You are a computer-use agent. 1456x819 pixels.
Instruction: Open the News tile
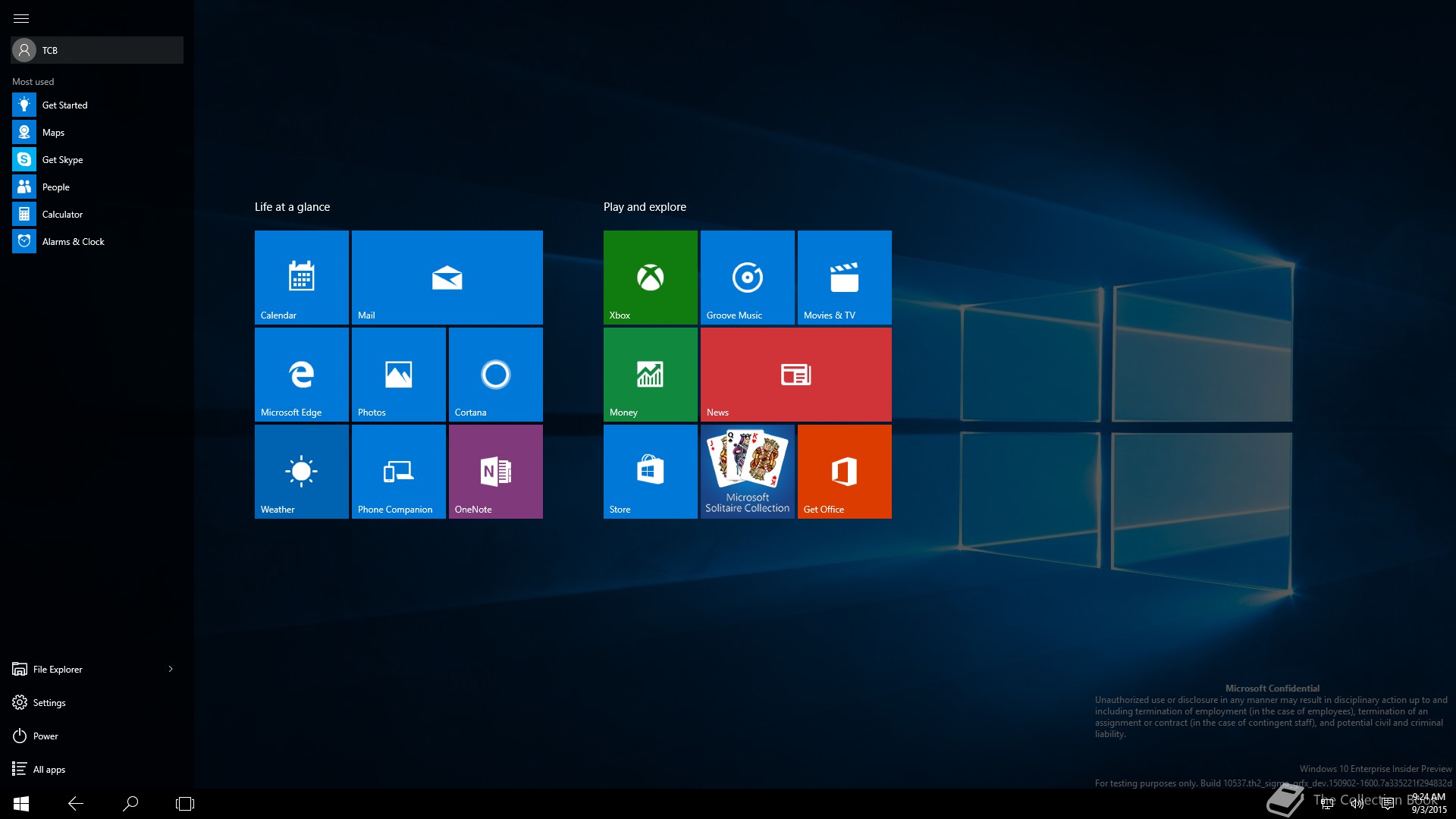[796, 375]
